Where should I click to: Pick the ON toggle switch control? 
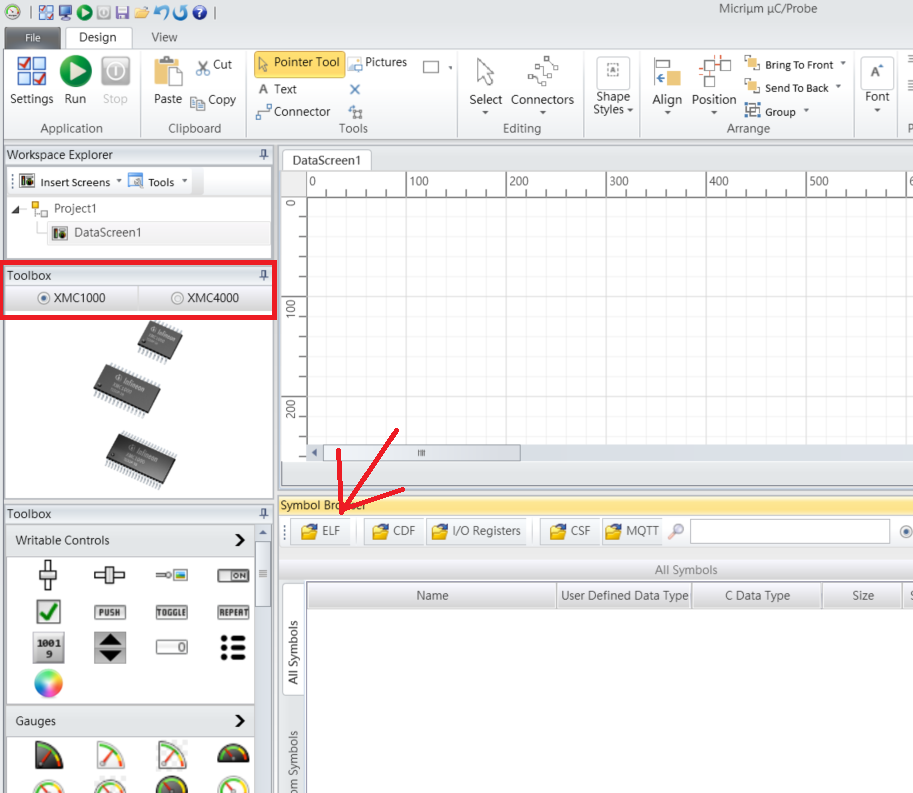point(232,575)
